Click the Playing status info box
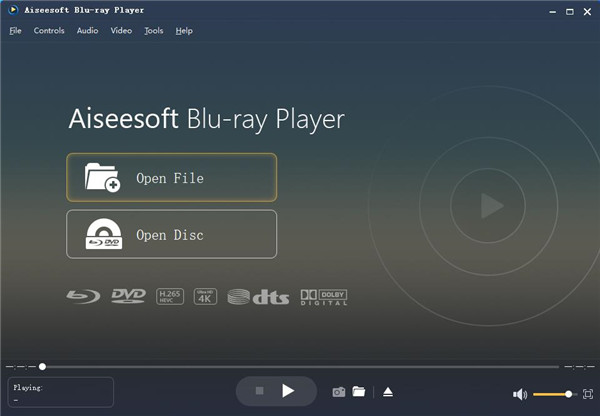600x416 pixels. 60,392
